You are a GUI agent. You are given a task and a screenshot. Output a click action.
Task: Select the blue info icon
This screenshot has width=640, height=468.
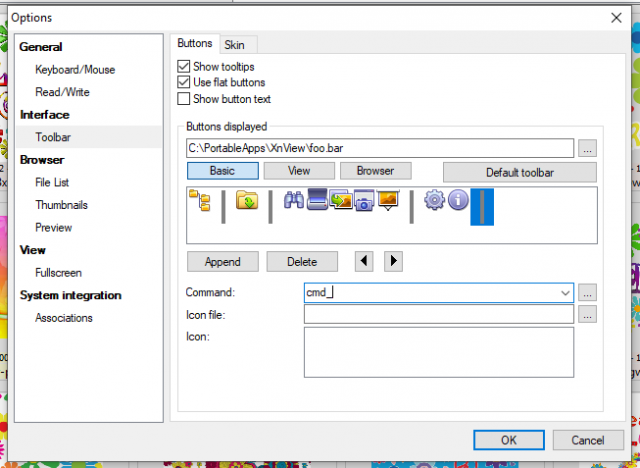click(x=458, y=200)
